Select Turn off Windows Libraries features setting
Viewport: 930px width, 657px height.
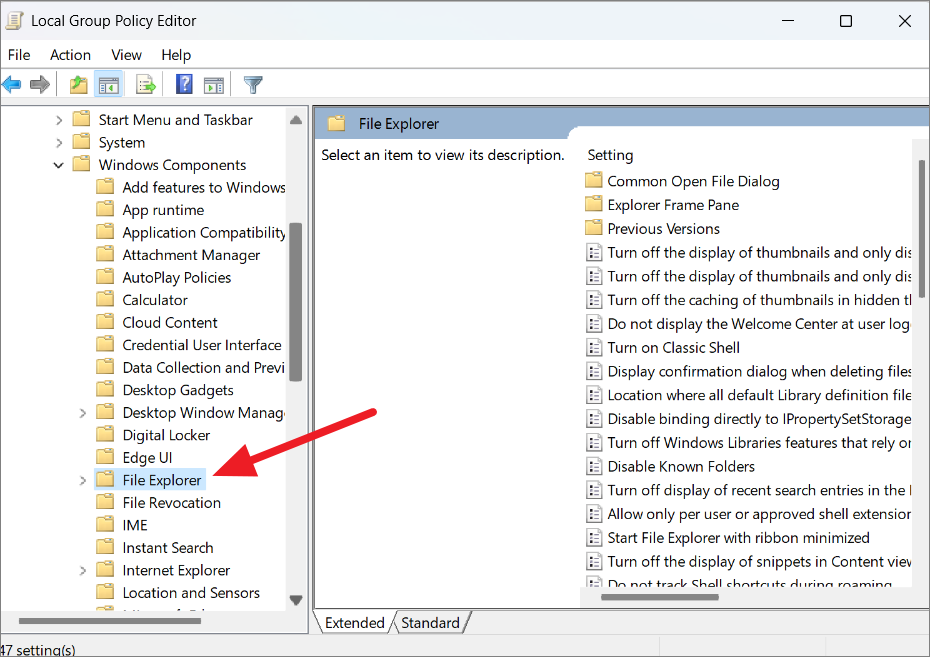[x=759, y=442]
